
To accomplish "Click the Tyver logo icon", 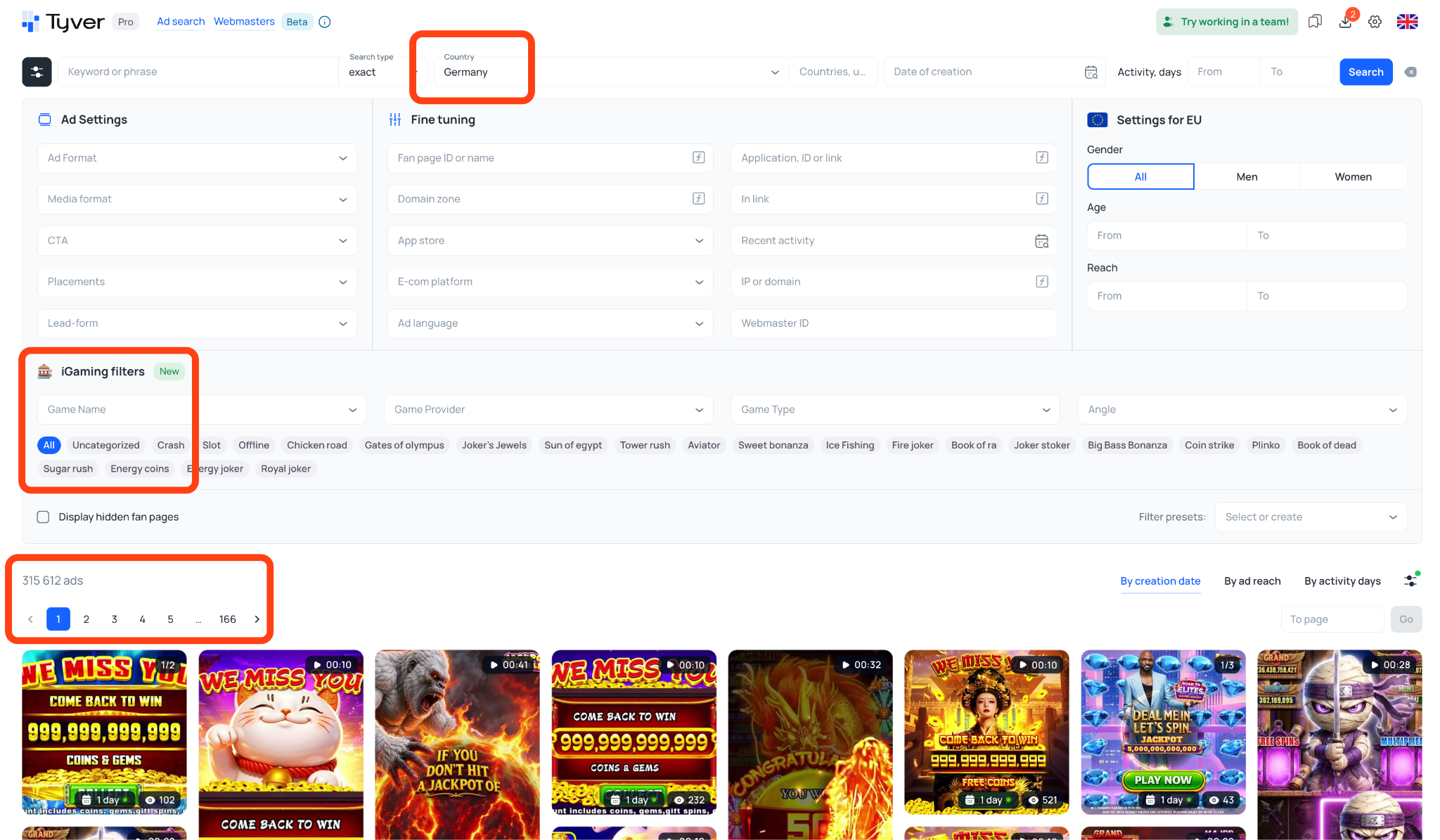I will 30,22.
